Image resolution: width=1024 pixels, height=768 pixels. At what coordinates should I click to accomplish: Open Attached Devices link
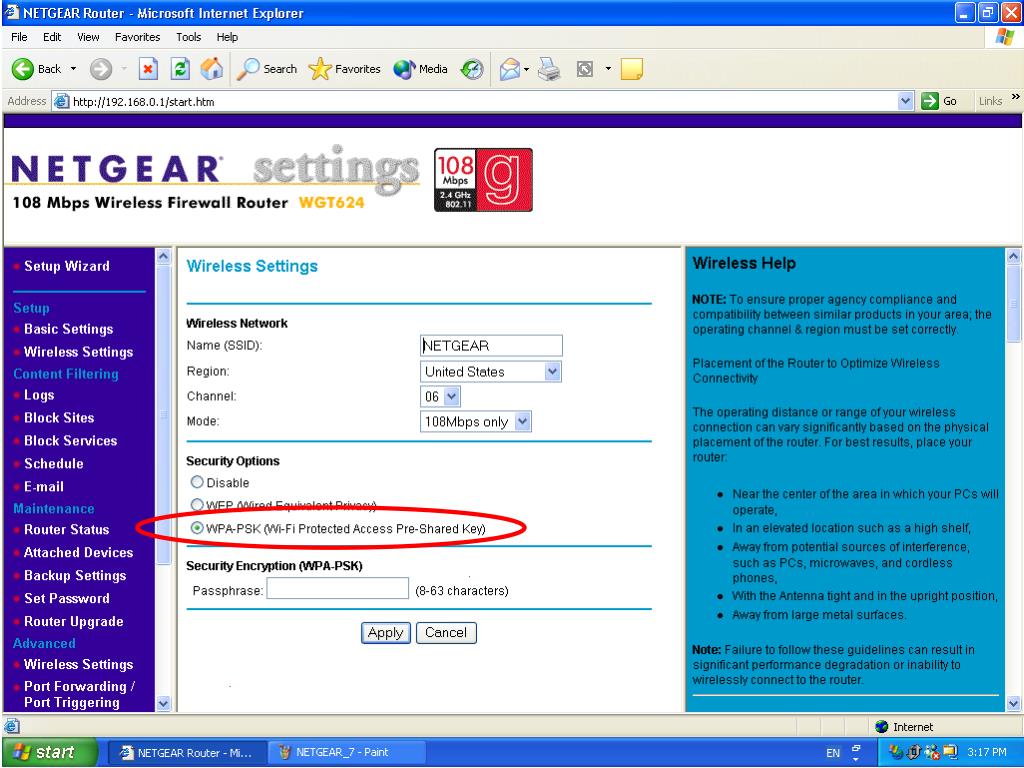coord(78,552)
